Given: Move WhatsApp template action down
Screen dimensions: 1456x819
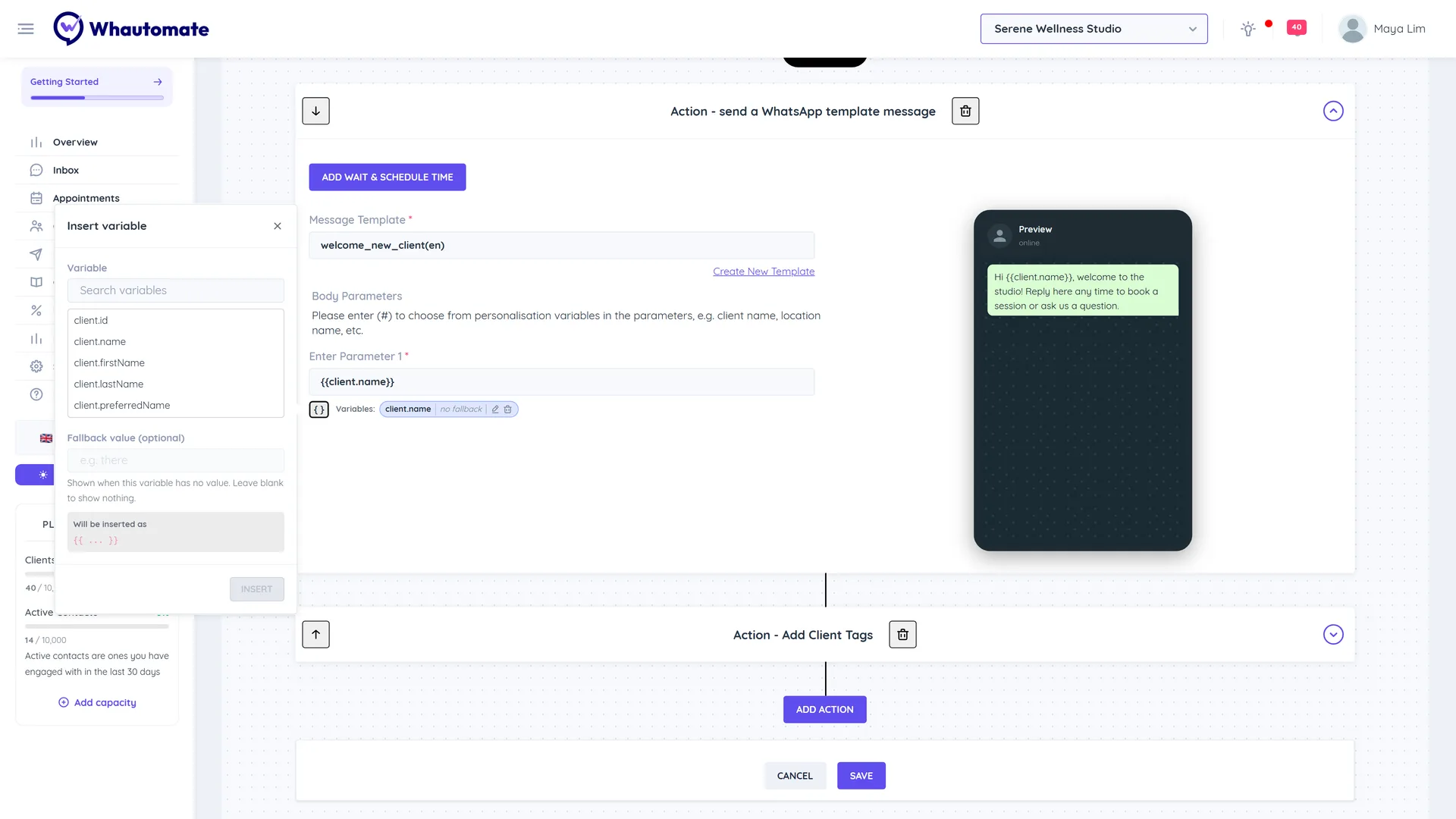Looking at the screenshot, I should click(315, 111).
